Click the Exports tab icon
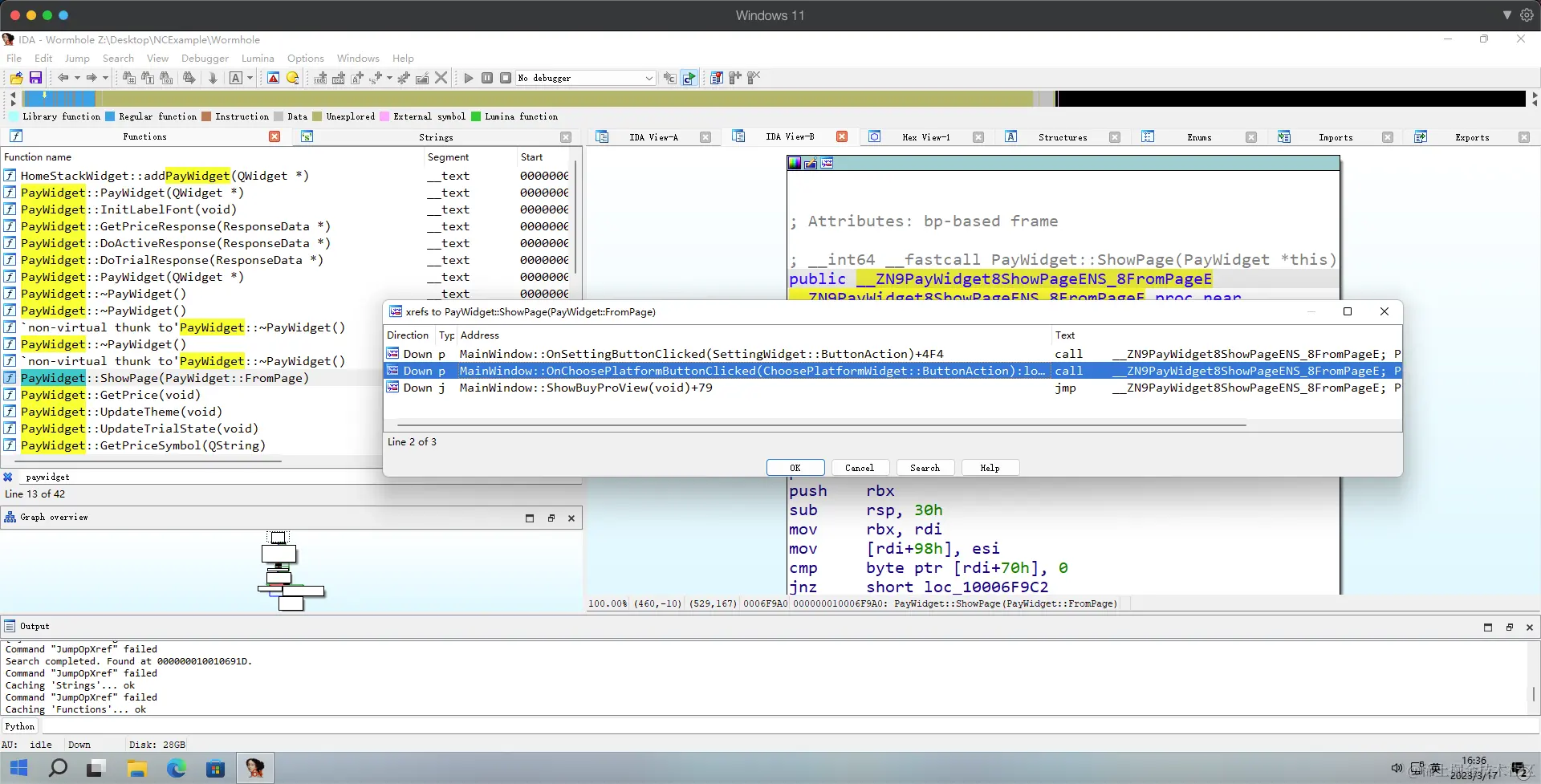 click(1421, 137)
